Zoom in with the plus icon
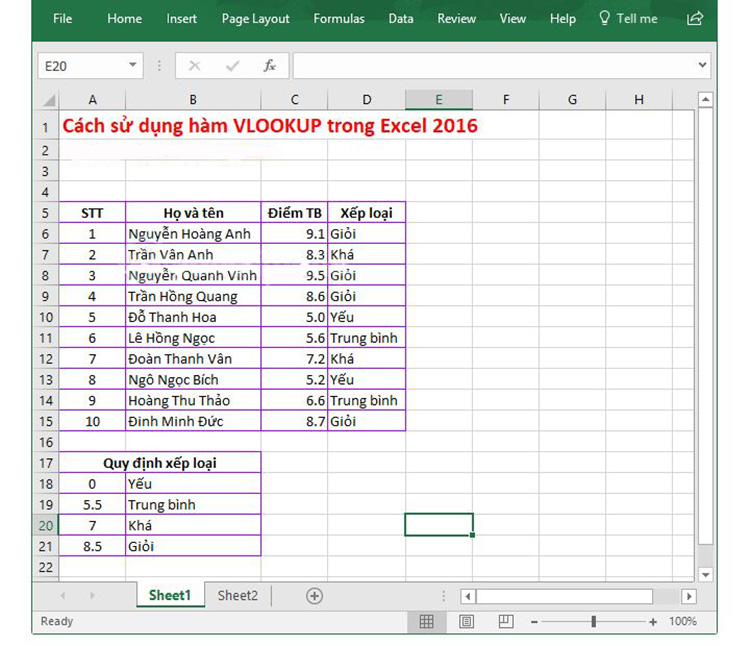Screen dimensions: 750x646 point(653,622)
